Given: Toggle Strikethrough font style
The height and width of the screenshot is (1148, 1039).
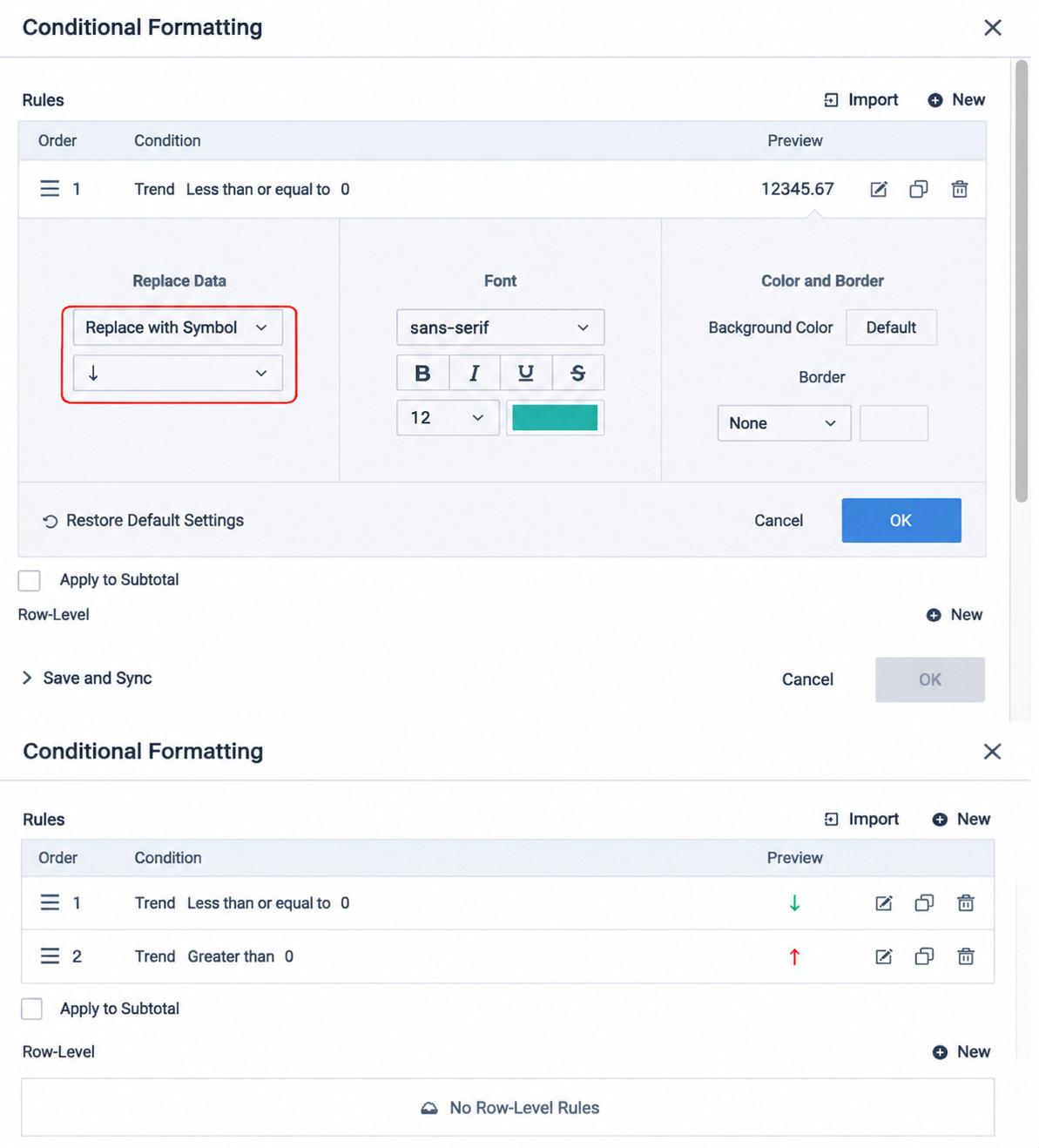Looking at the screenshot, I should click(x=577, y=373).
